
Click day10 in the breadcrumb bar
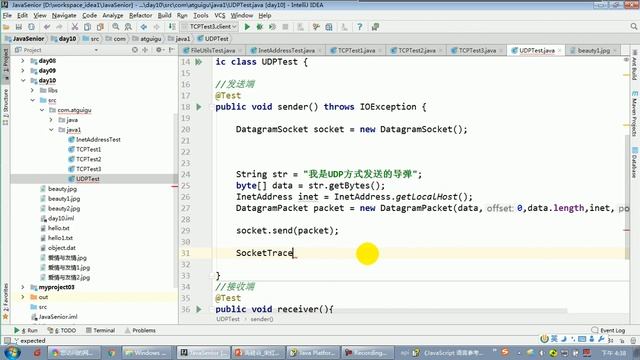(64, 39)
